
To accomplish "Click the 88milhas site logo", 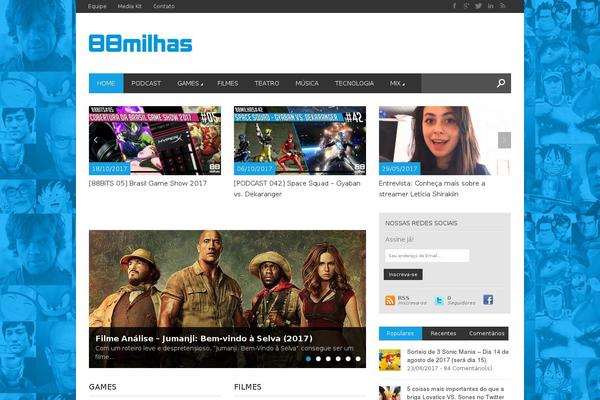I will tap(140, 43).
